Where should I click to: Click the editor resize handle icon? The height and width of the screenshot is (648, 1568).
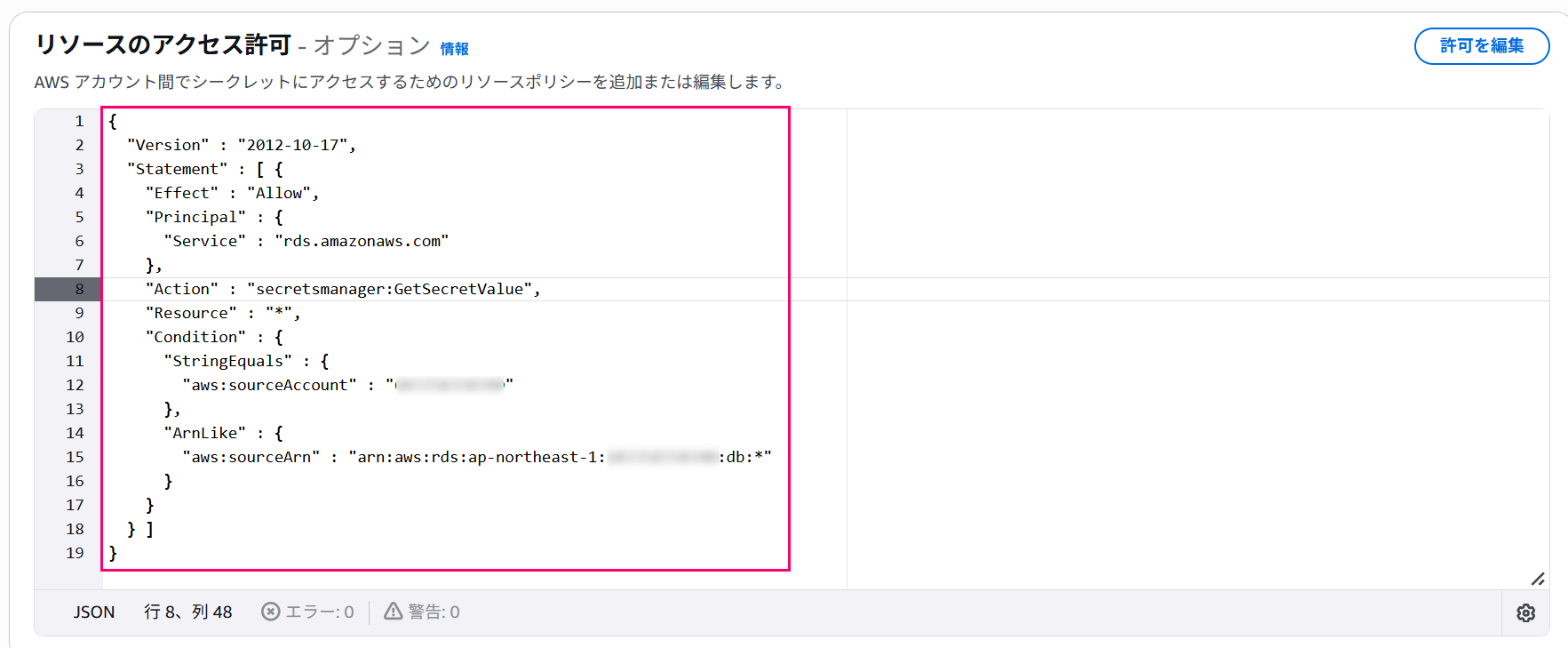click(x=1538, y=579)
